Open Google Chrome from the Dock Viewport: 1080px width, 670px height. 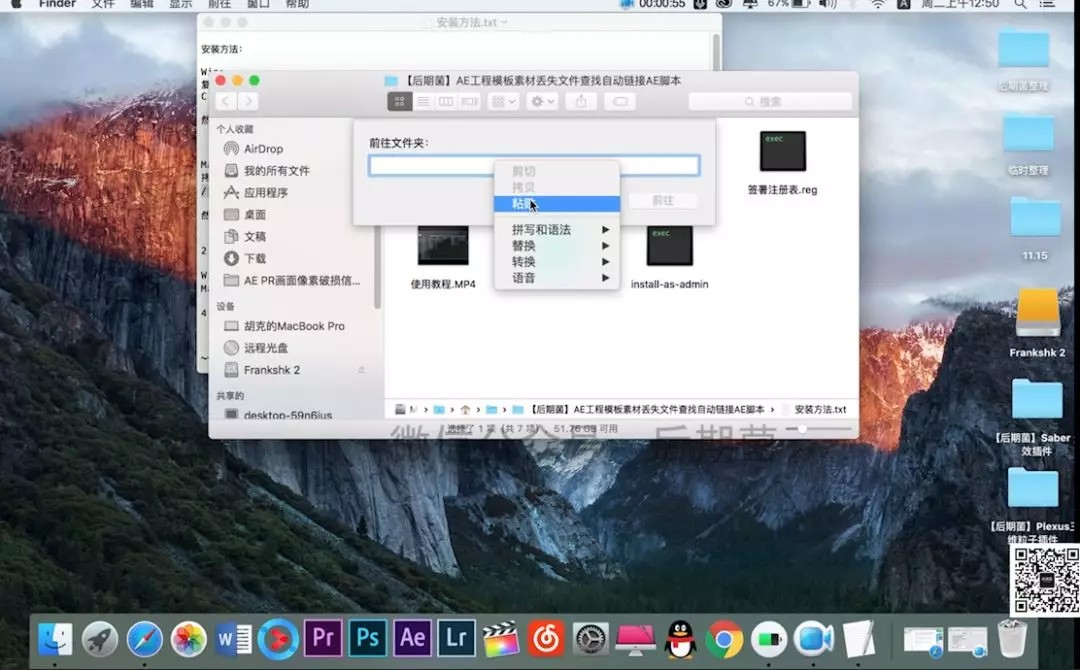(724, 638)
